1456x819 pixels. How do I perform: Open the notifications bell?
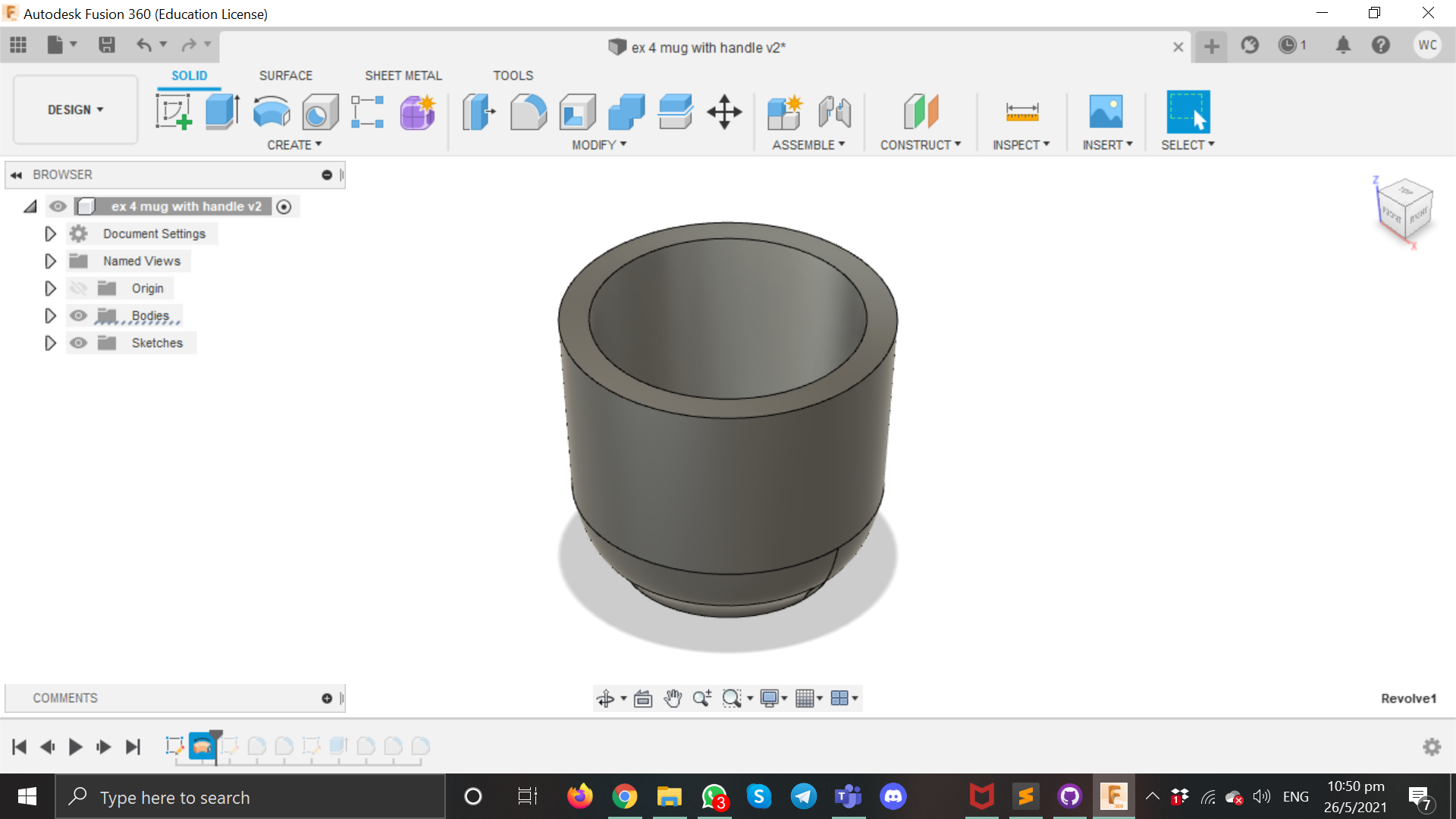[1343, 45]
